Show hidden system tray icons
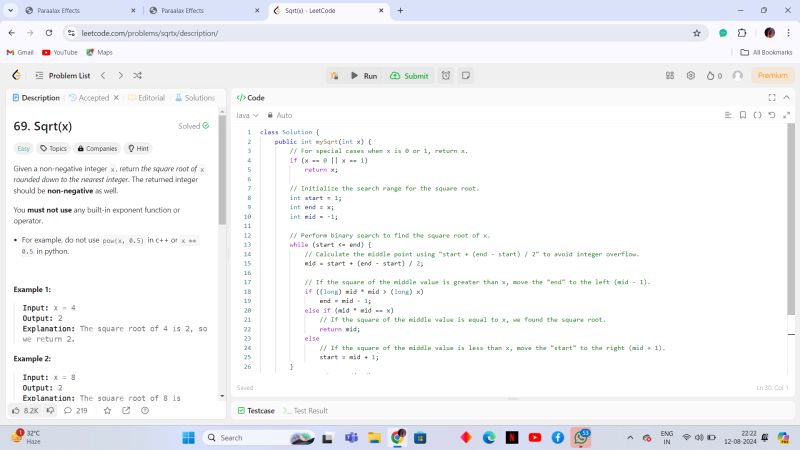 point(630,438)
